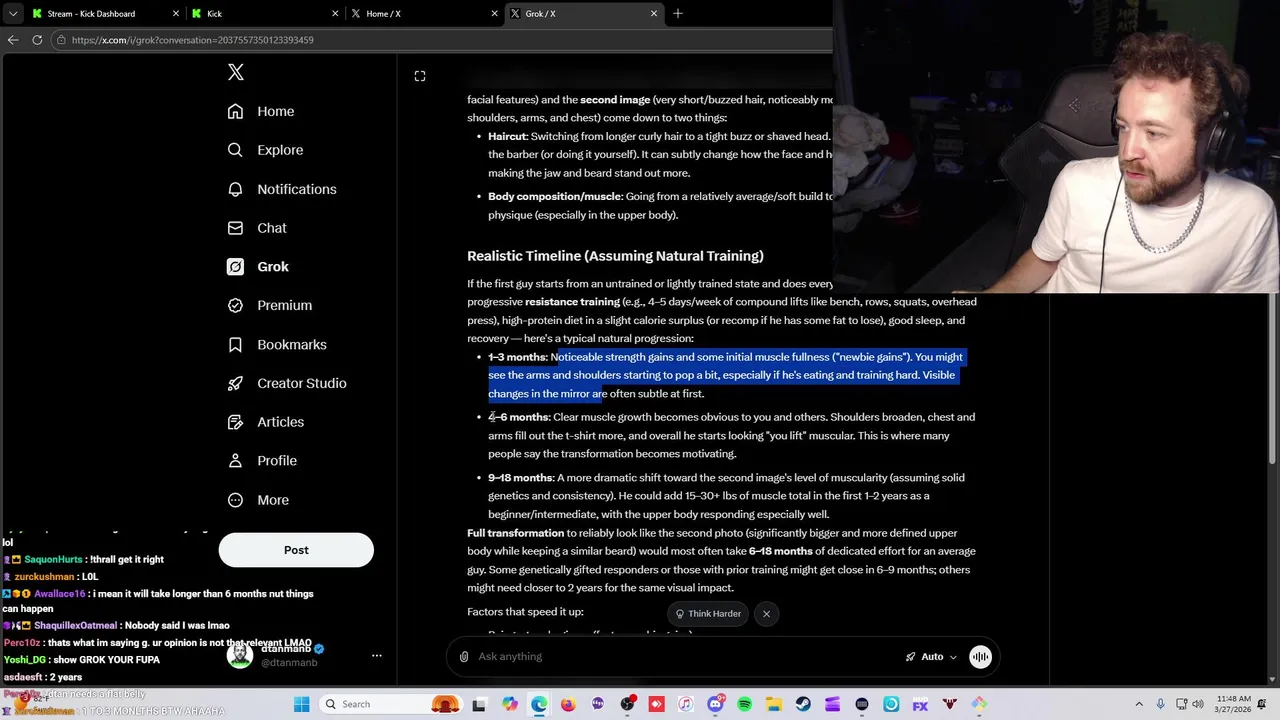The image size is (1280, 720).
Task: Click the browser address bar
Action: (x=440, y=40)
